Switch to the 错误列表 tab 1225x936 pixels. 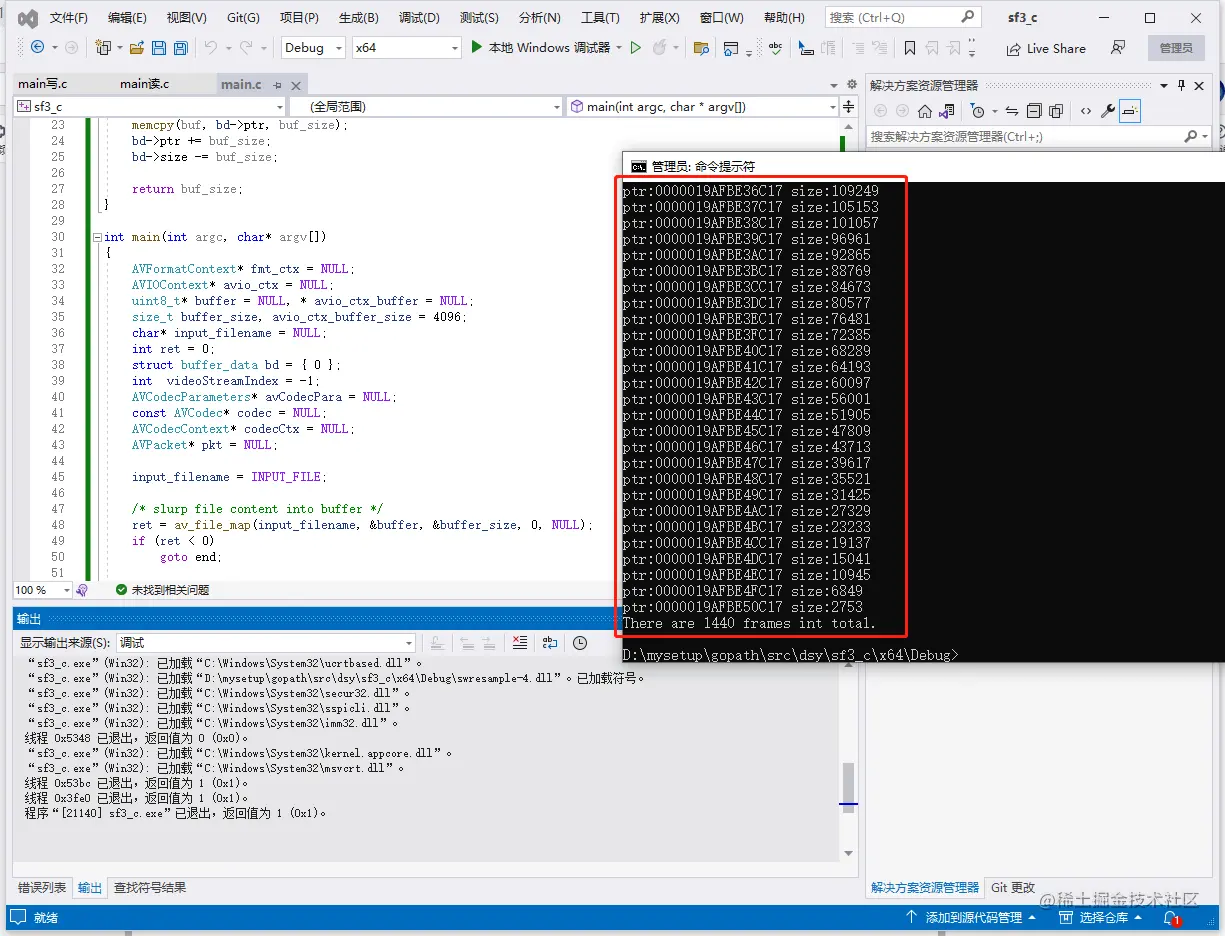click(x=42, y=887)
